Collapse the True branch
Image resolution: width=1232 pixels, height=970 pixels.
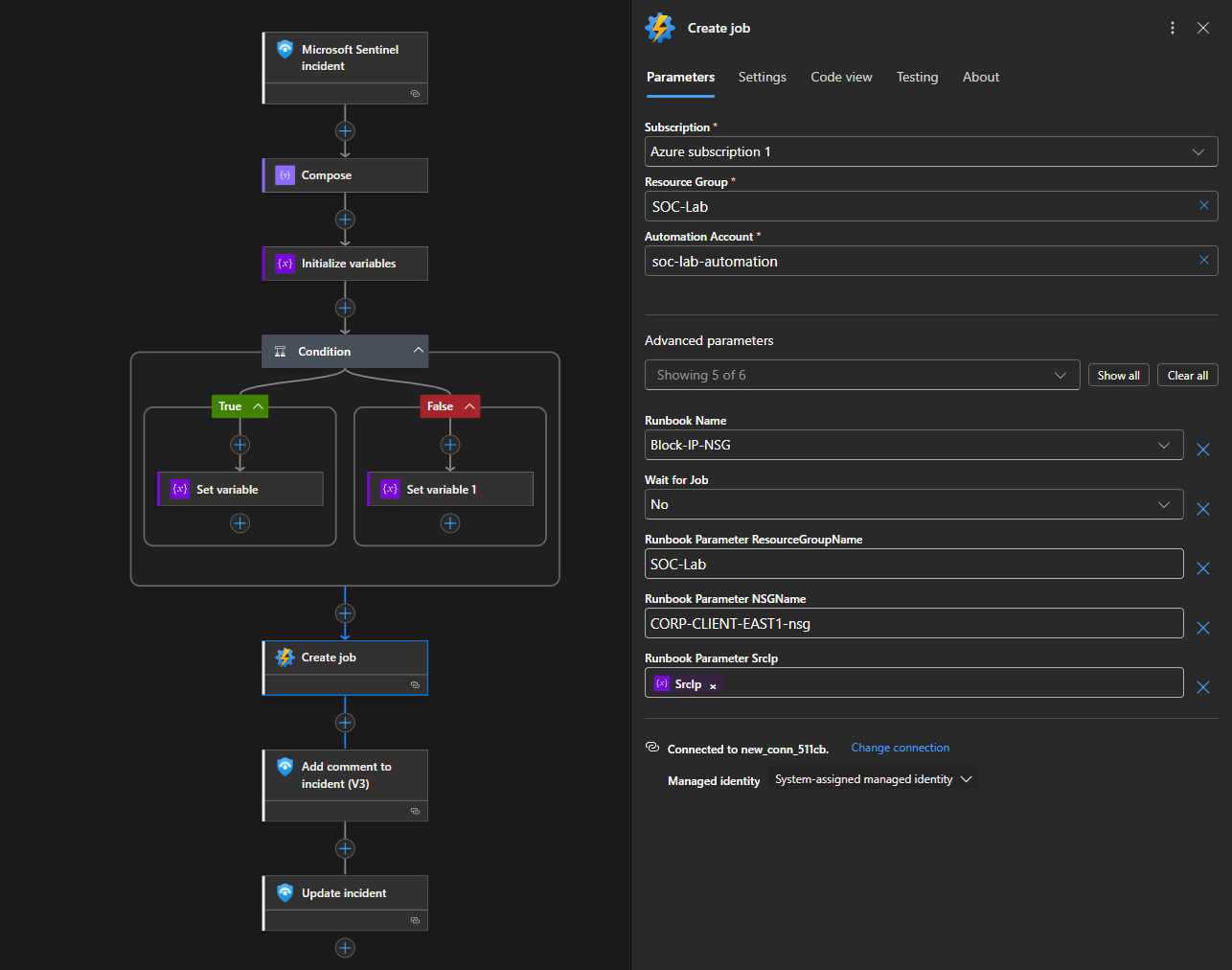[x=258, y=406]
